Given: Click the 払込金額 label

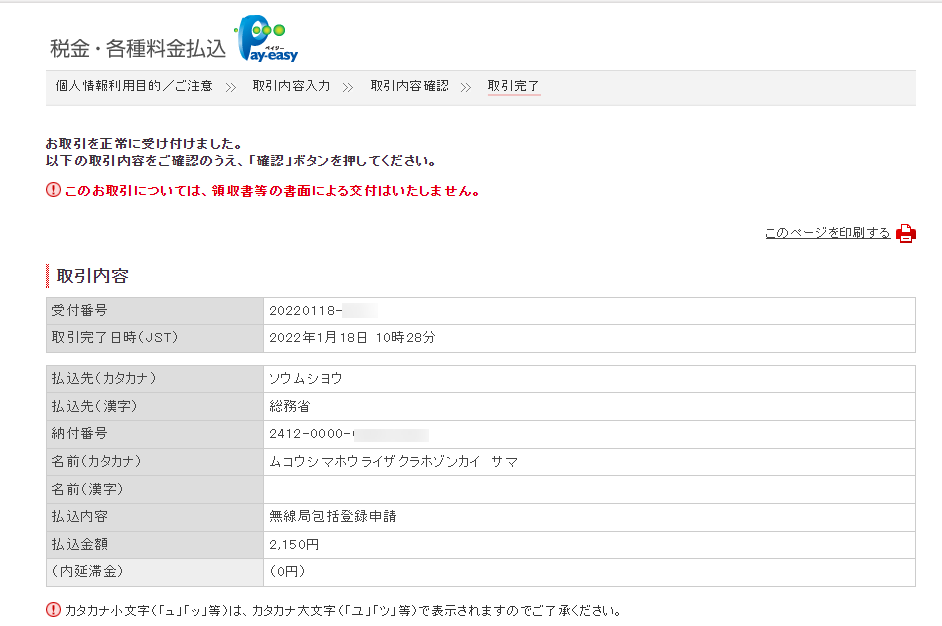Looking at the screenshot, I should click(x=79, y=544).
